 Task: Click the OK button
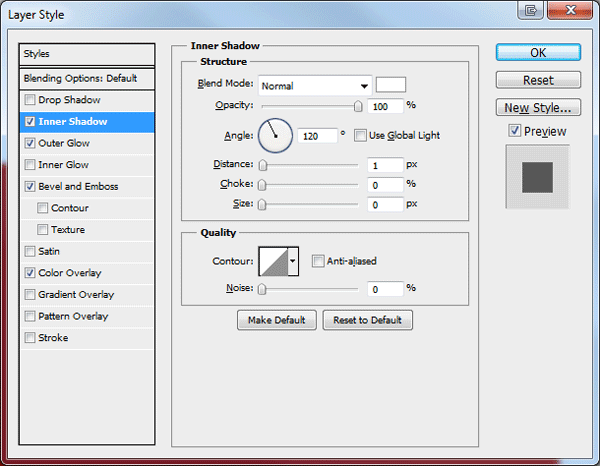(538, 52)
